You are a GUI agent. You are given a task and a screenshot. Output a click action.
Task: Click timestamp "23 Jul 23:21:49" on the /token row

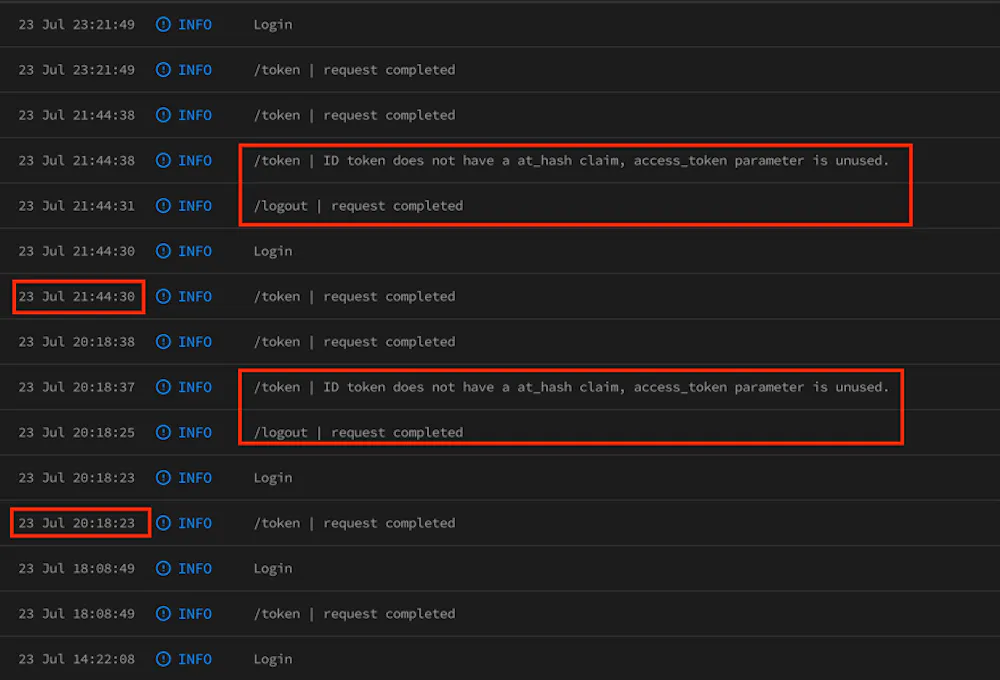pyautogui.click(x=77, y=70)
